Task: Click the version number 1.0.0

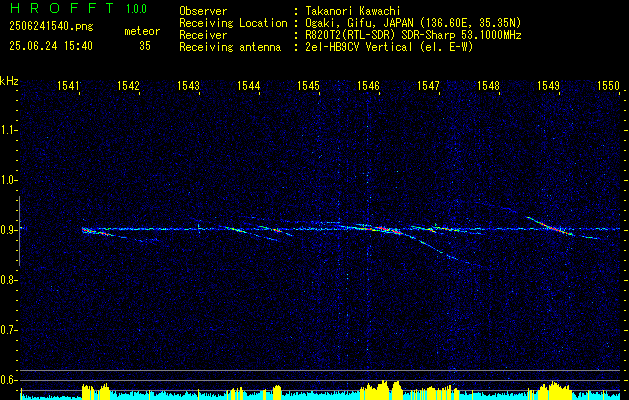Action: point(136,8)
